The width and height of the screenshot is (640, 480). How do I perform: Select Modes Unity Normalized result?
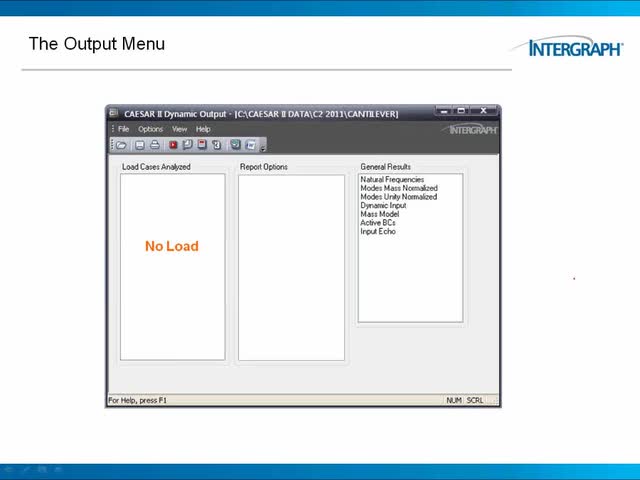tap(399, 197)
